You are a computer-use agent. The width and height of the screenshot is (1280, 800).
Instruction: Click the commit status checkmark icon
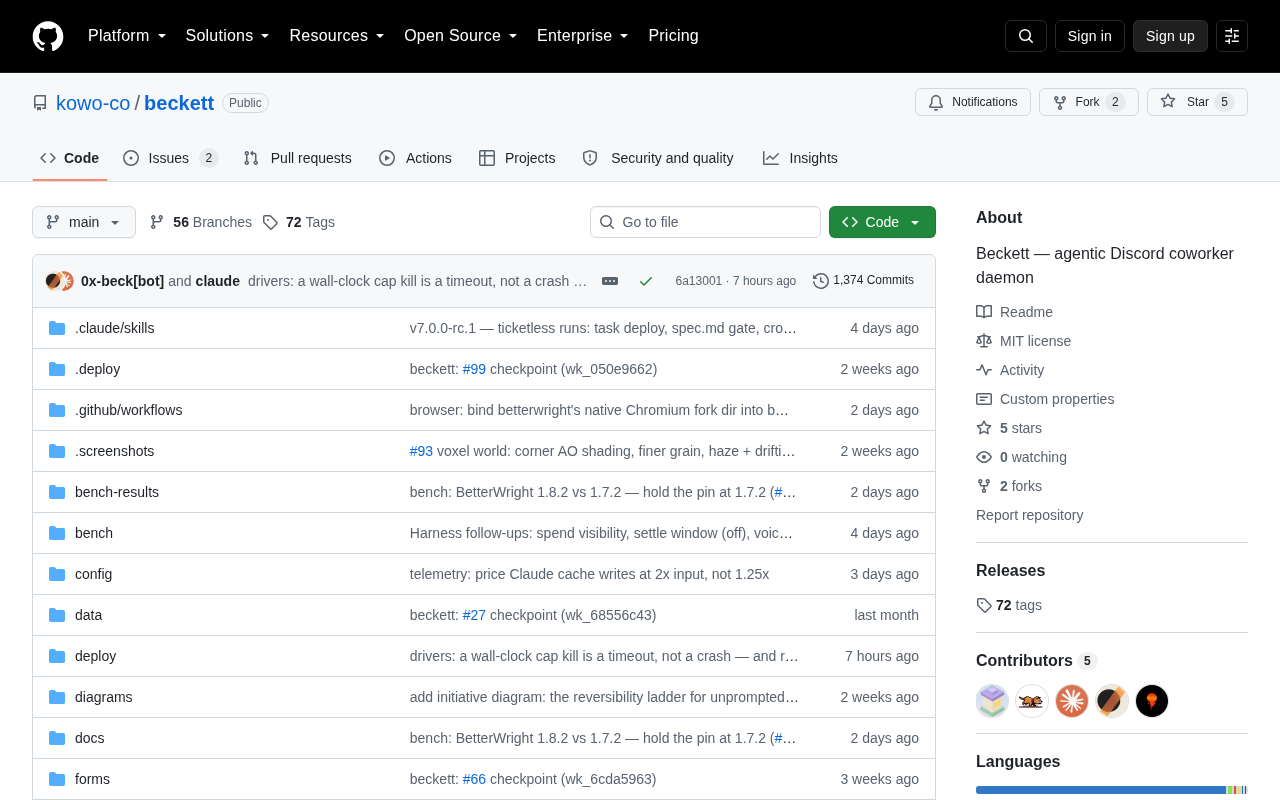(646, 281)
